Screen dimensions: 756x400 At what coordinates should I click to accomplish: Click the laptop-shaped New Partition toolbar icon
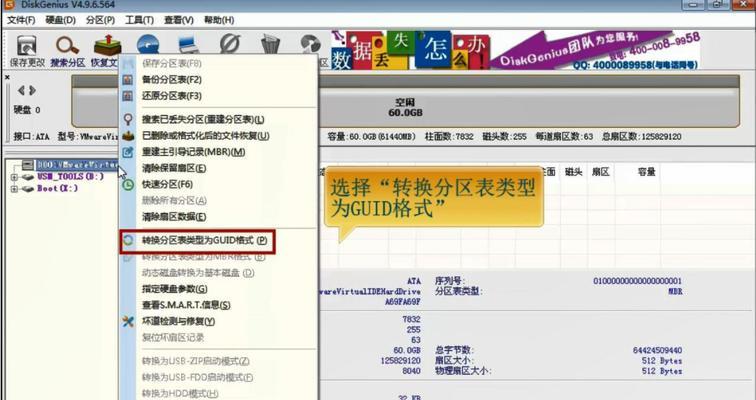(x=188, y=44)
